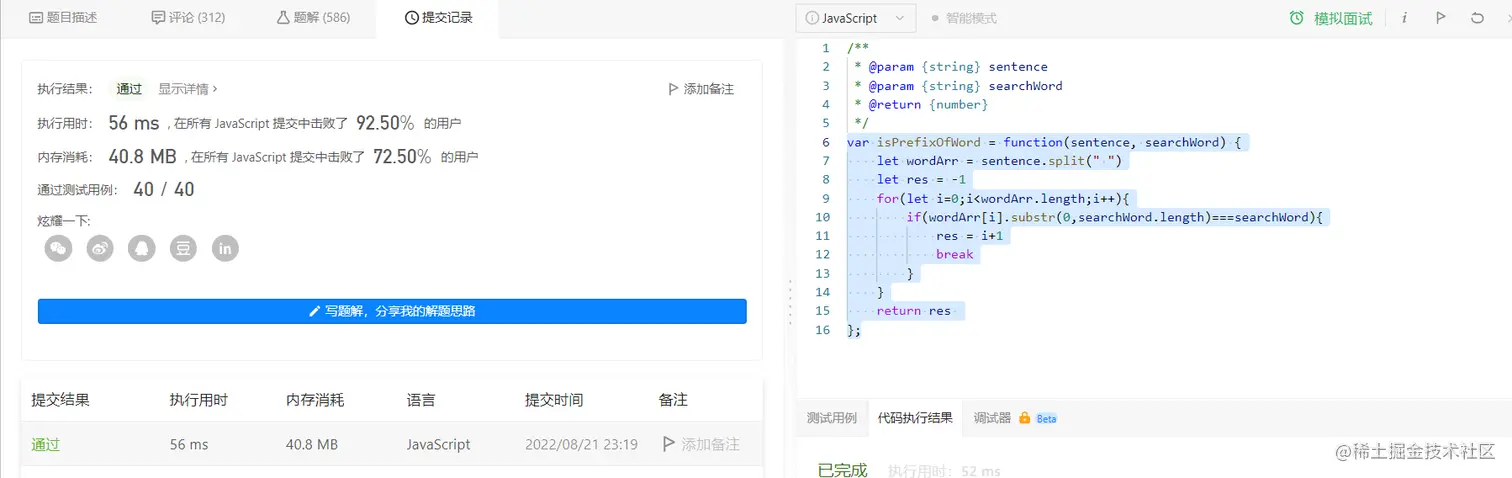Open the 题解 (586) tab
Screen dimensions: 1512x478
click(x=313, y=18)
